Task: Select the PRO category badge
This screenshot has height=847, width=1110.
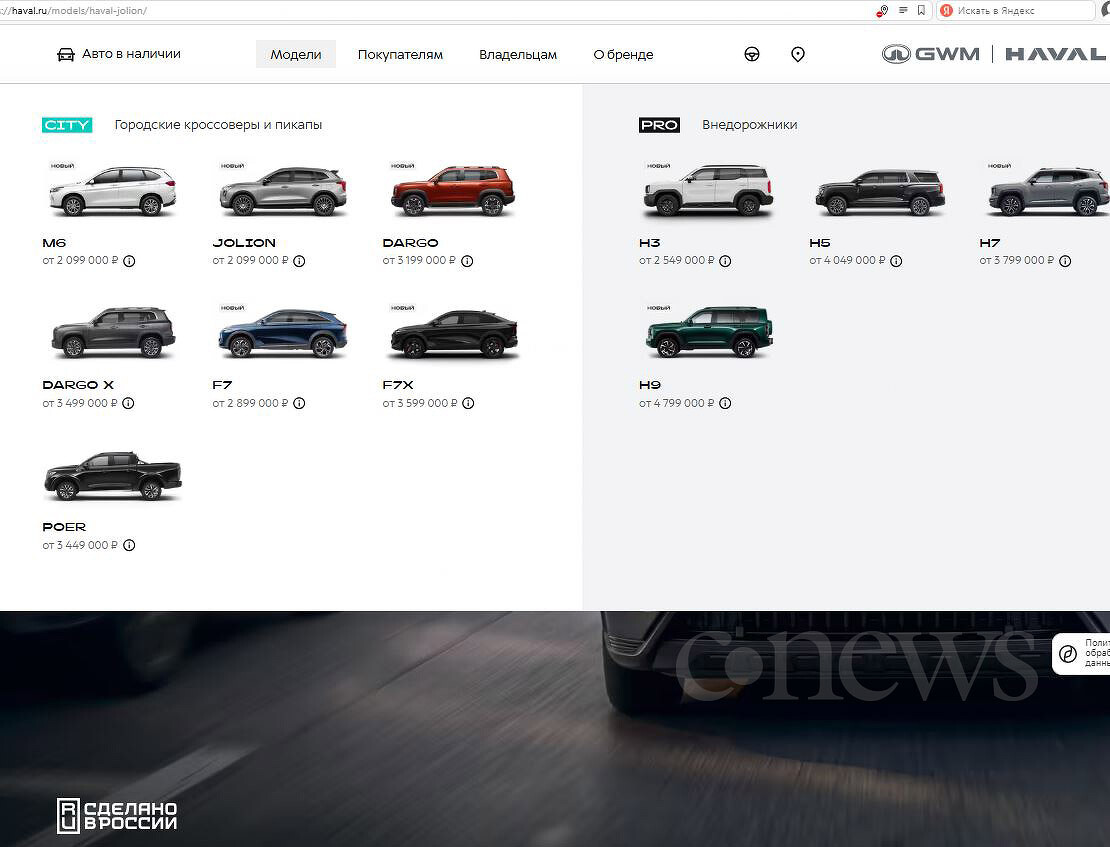Action: pos(659,125)
